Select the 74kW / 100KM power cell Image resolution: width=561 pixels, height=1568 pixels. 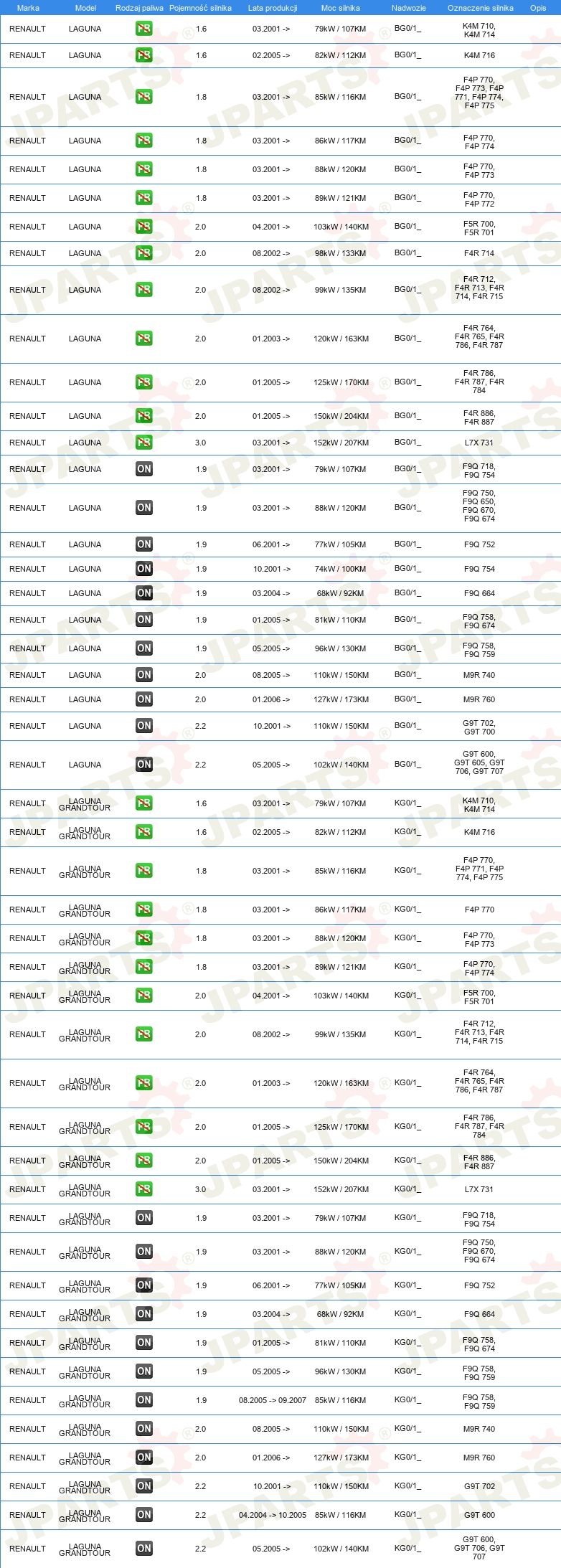point(341,569)
